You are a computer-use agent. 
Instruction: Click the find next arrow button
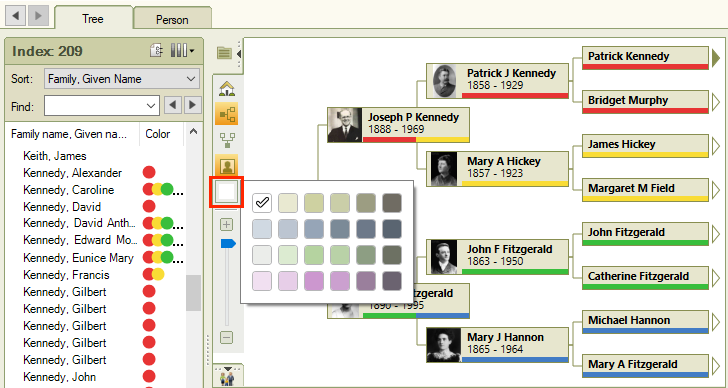[x=193, y=105]
